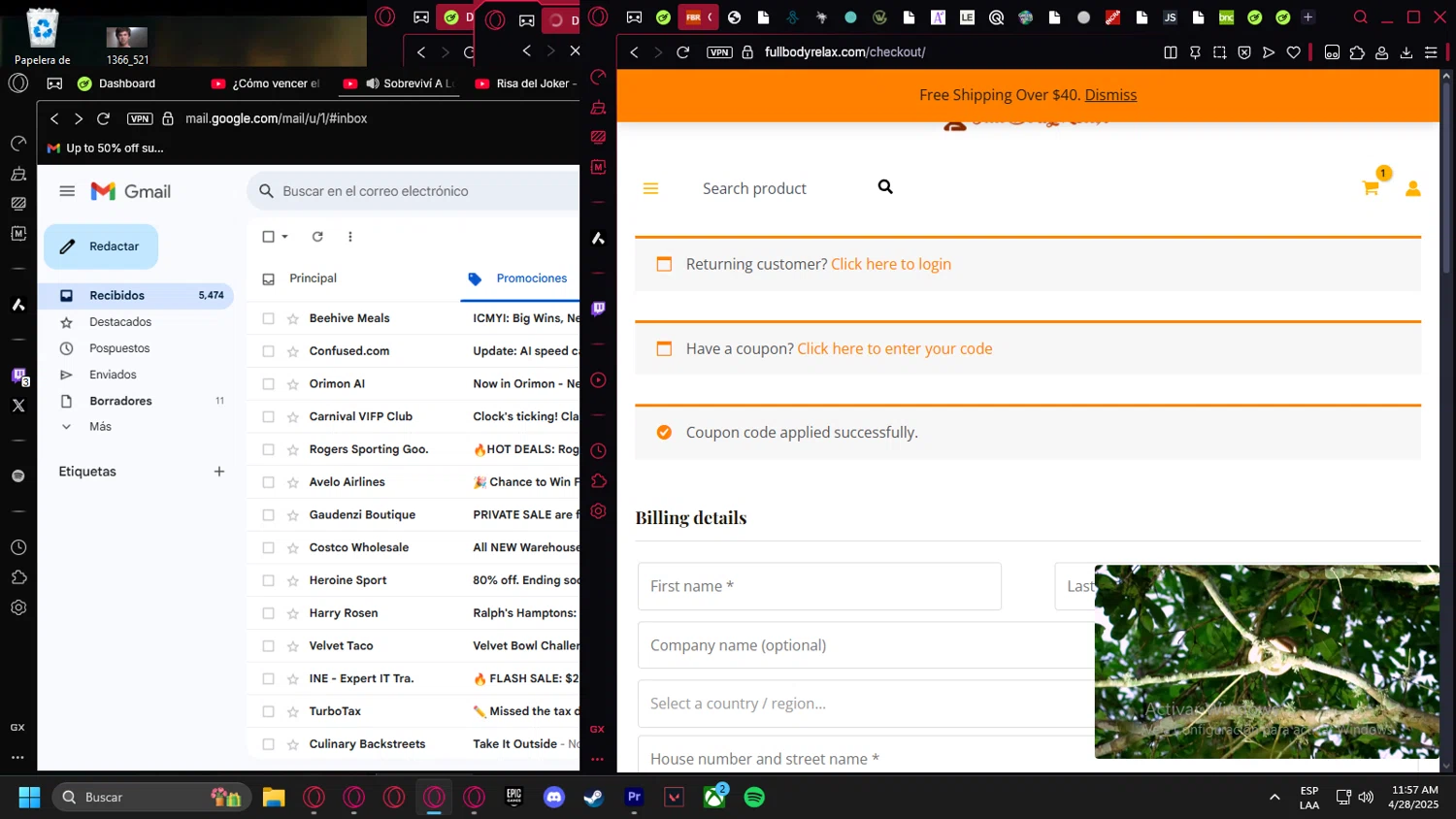The width and height of the screenshot is (1456, 819).
Task: Switch to Risa del Joker YouTube tab
Action: 526,83
